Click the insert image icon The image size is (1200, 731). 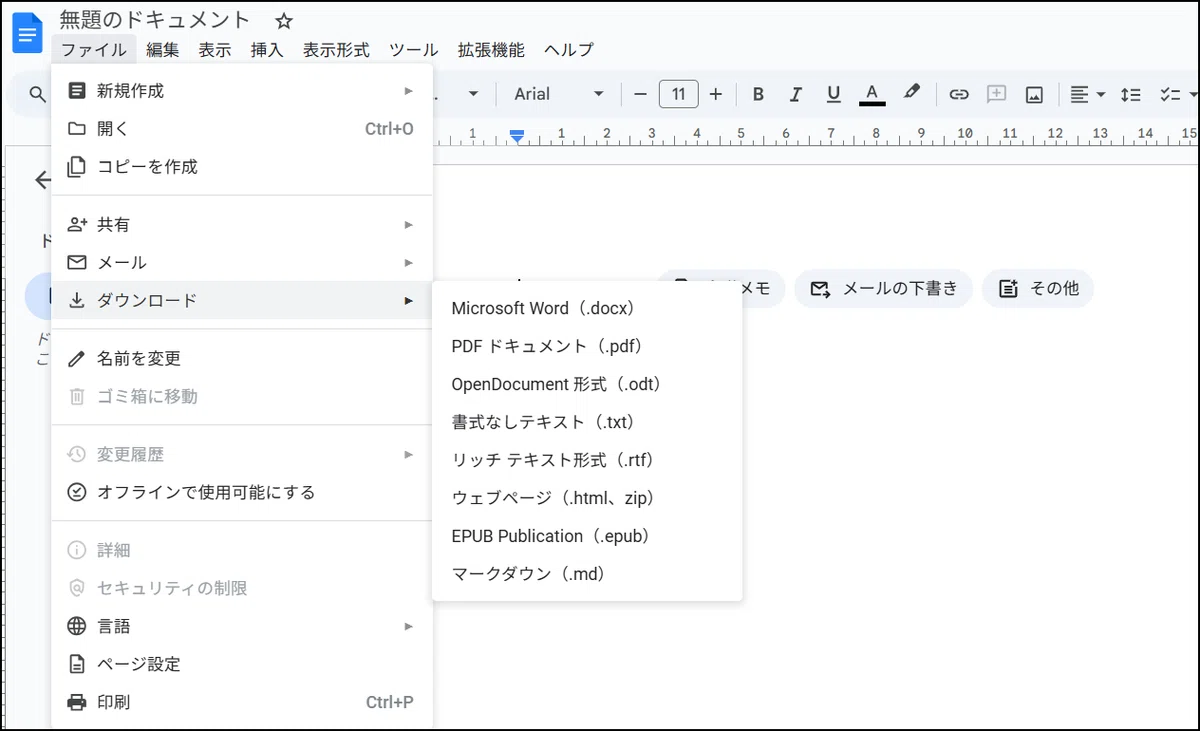(x=1034, y=94)
